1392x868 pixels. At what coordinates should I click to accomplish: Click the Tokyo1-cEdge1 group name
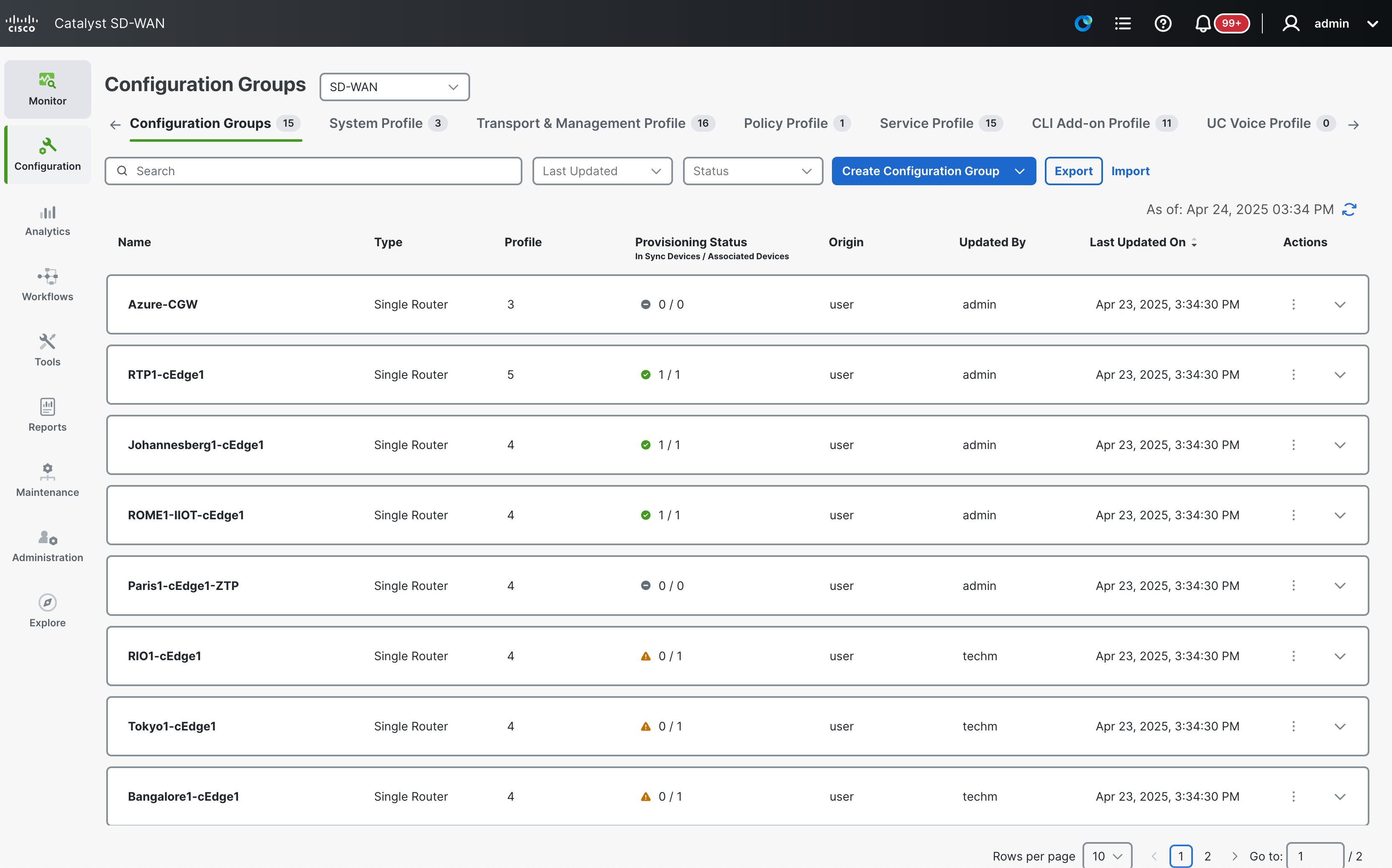pyautogui.click(x=172, y=726)
